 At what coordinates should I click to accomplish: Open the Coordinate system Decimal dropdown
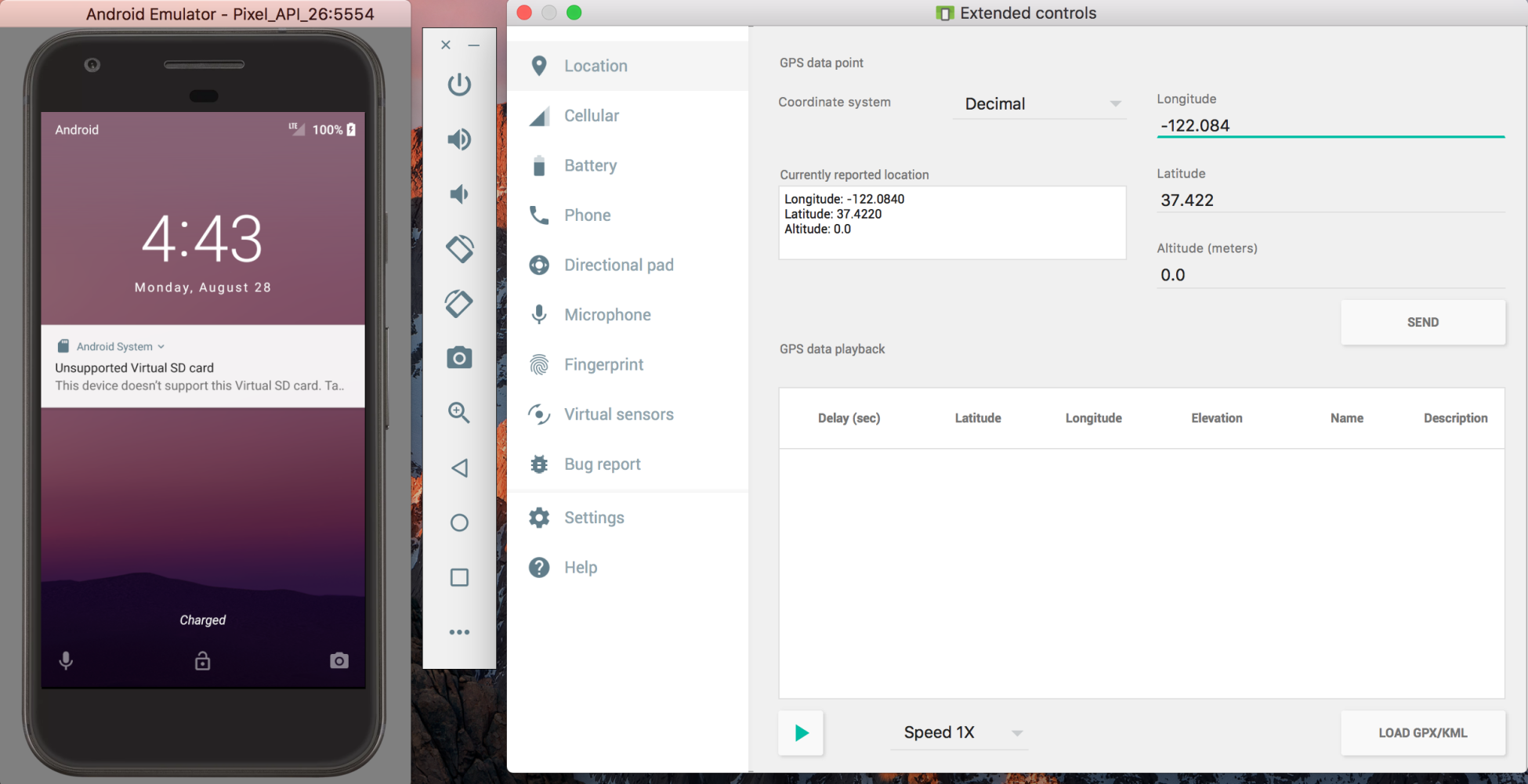tap(1040, 103)
